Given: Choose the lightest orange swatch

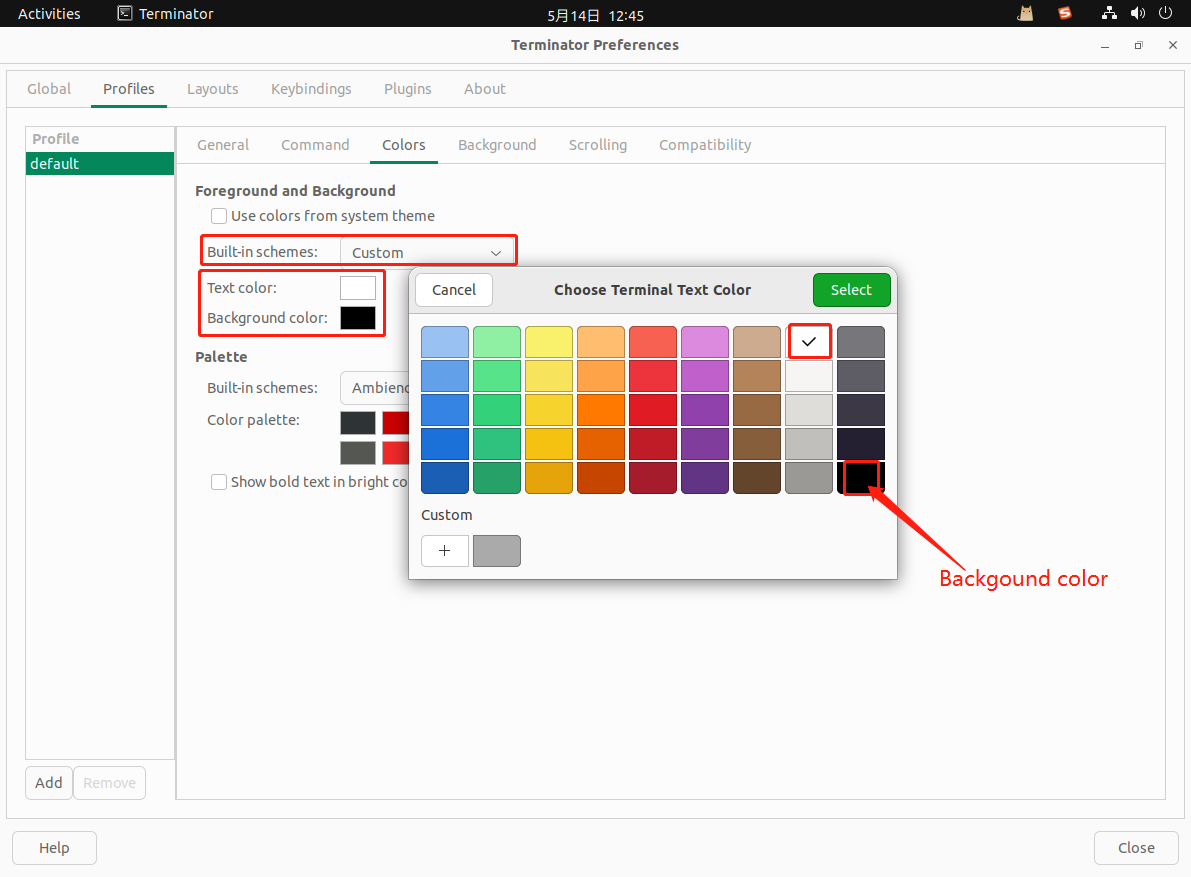Looking at the screenshot, I should [x=601, y=342].
